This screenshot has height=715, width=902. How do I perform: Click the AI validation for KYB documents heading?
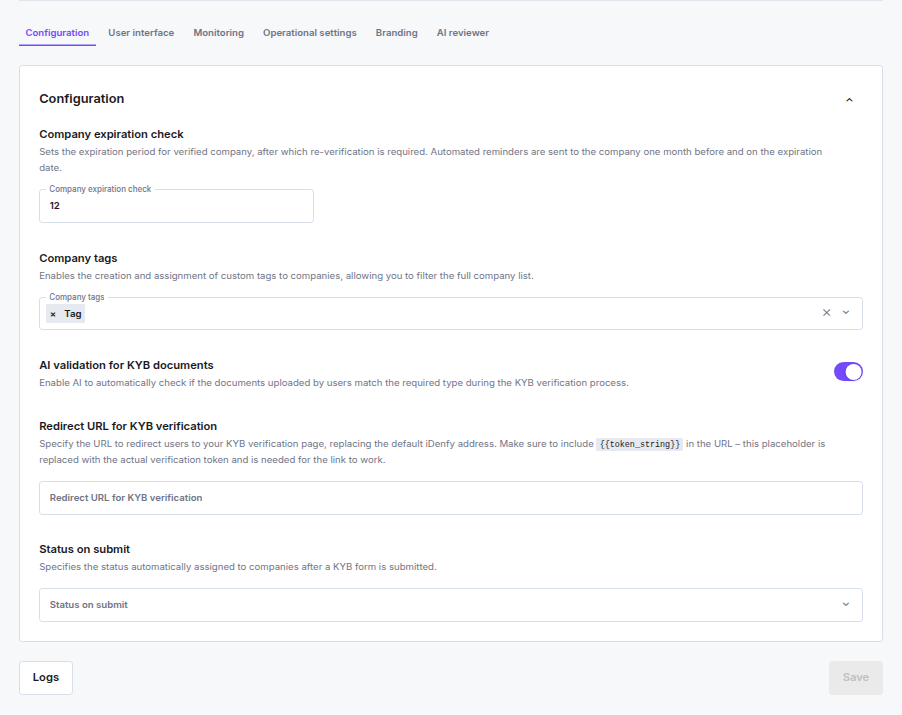tap(126, 365)
